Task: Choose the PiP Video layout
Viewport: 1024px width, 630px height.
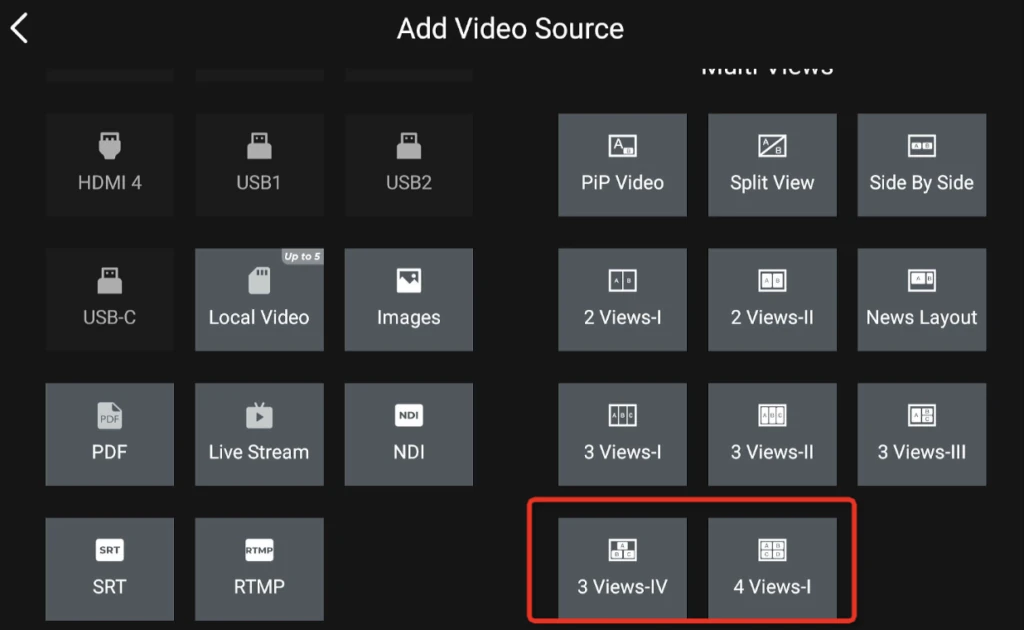Action: click(x=622, y=165)
